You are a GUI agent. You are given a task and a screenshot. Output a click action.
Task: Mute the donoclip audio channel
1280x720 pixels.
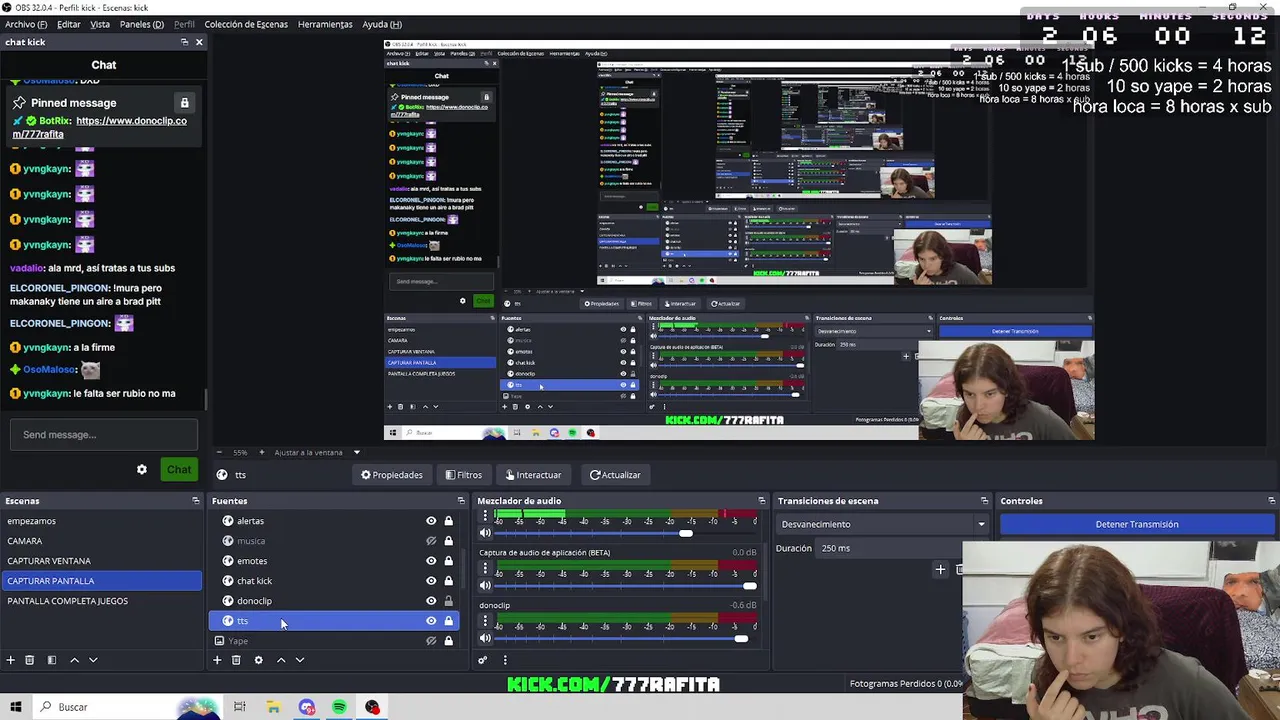point(485,639)
